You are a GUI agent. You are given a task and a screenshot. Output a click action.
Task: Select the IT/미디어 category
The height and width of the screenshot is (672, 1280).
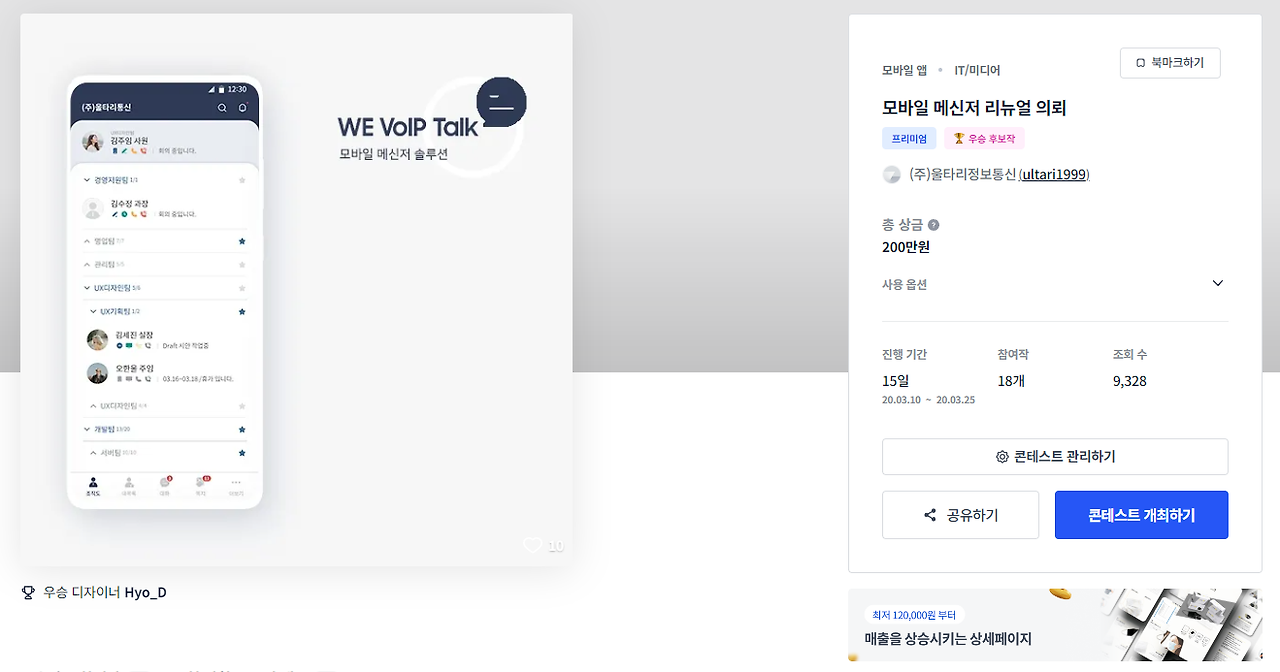coord(977,70)
